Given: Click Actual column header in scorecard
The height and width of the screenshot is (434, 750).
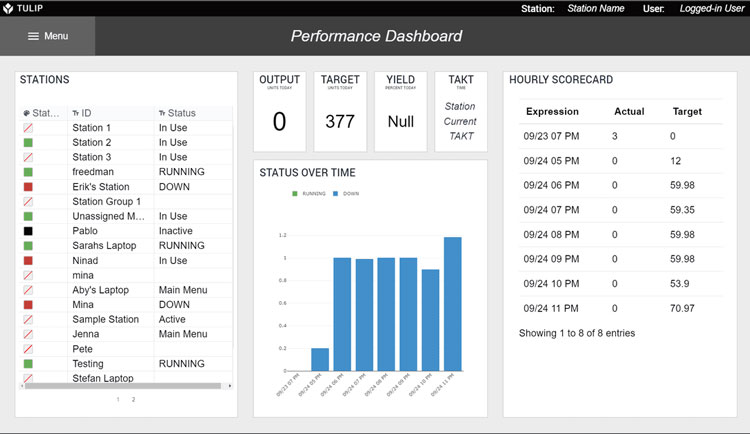Looking at the screenshot, I should [629, 111].
